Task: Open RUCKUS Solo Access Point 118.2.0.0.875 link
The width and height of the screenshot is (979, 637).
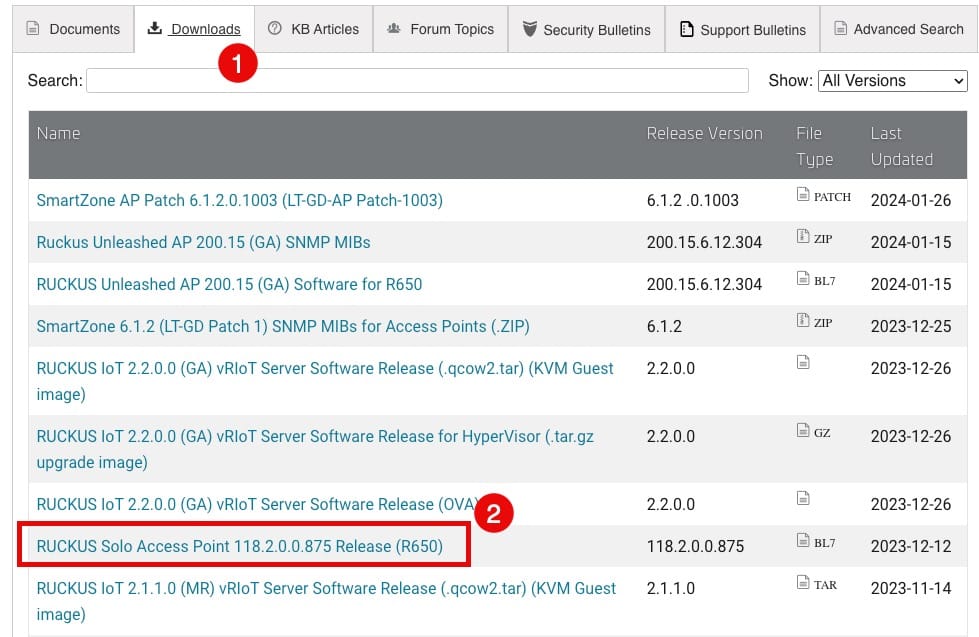Action: pyautogui.click(x=240, y=546)
